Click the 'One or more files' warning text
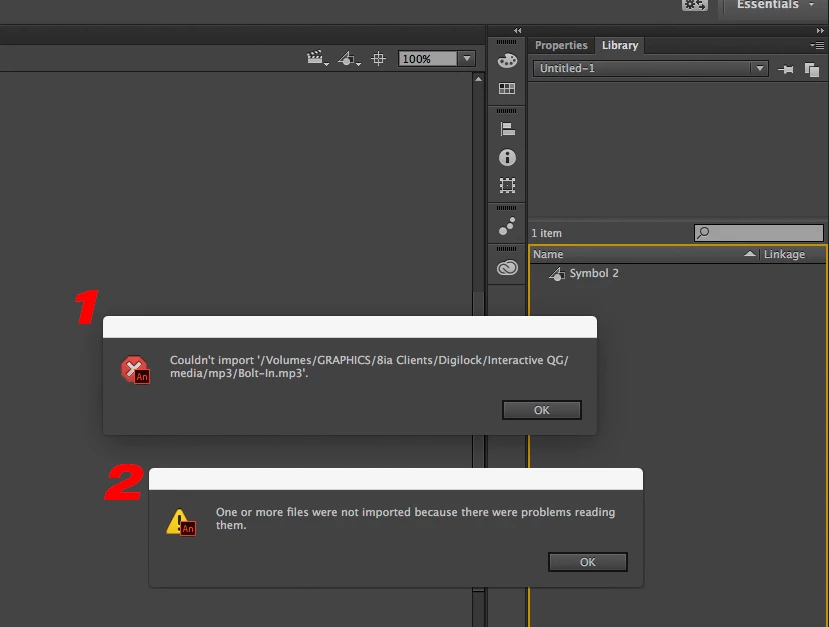This screenshot has height=627, width=829. click(416, 519)
